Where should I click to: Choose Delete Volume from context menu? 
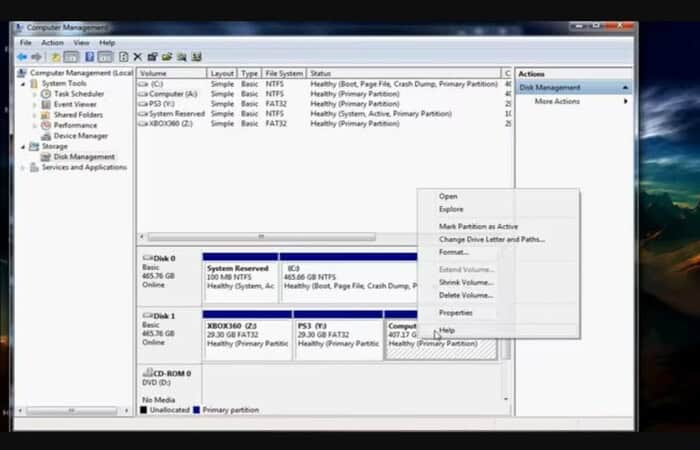pyautogui.click(x=498, y=296)
